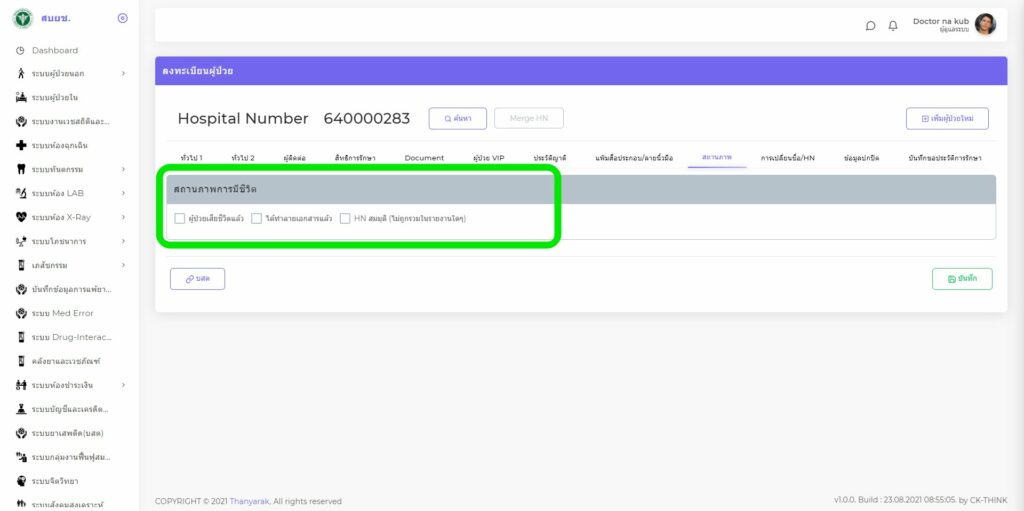Viewport: 1024px width, 511px height.
Task: Click the Dashboard clock icon
Action: point(21,50)
